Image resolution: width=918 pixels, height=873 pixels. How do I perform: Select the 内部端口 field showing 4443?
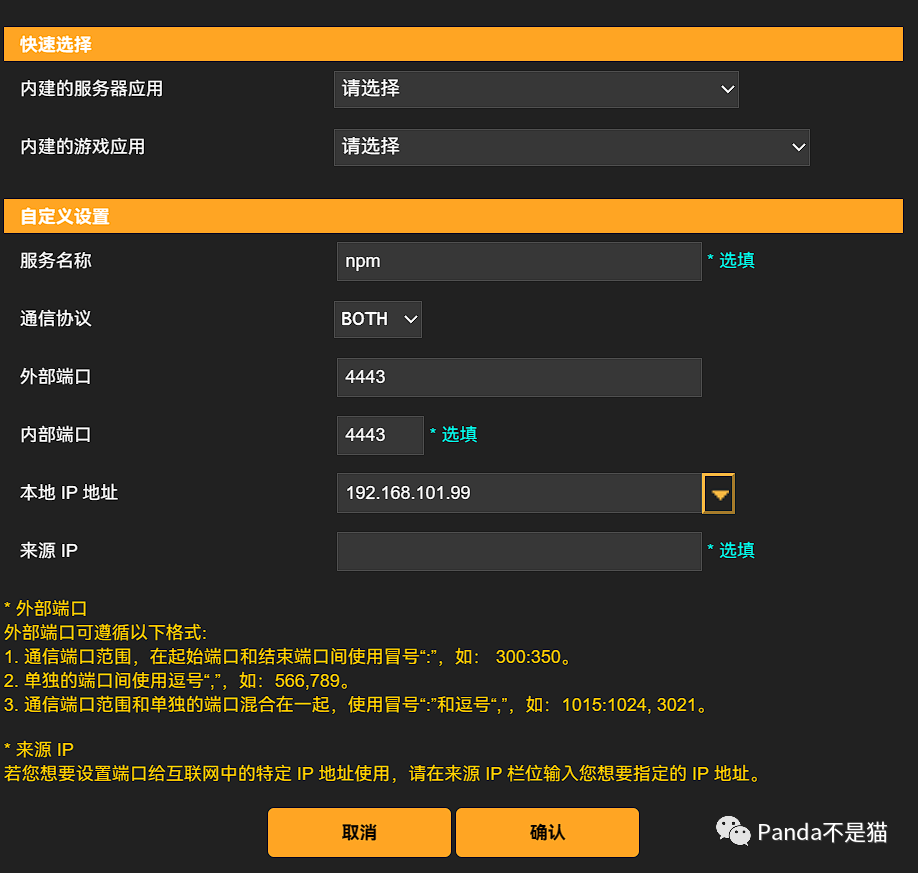click(380, 435)
